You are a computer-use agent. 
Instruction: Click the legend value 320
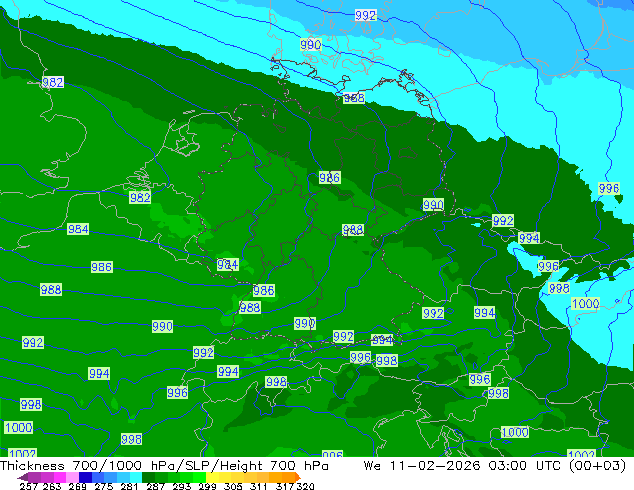[x=305, y=486]
